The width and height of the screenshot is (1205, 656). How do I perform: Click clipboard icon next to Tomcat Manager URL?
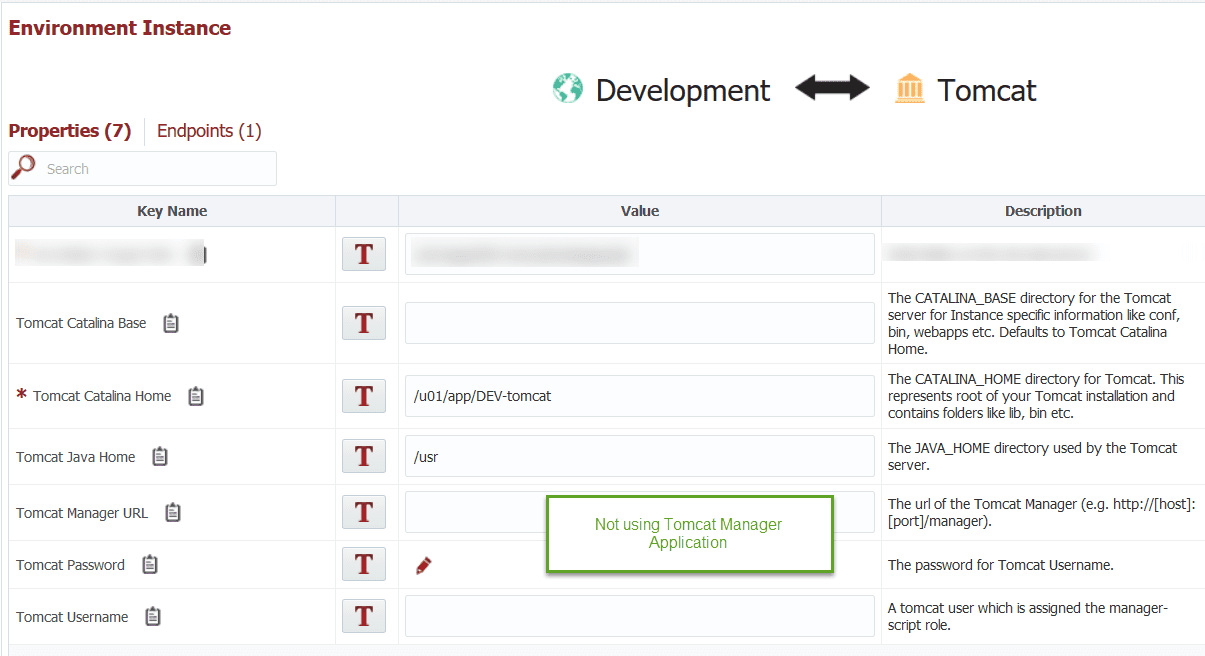(x=173, y=513)
